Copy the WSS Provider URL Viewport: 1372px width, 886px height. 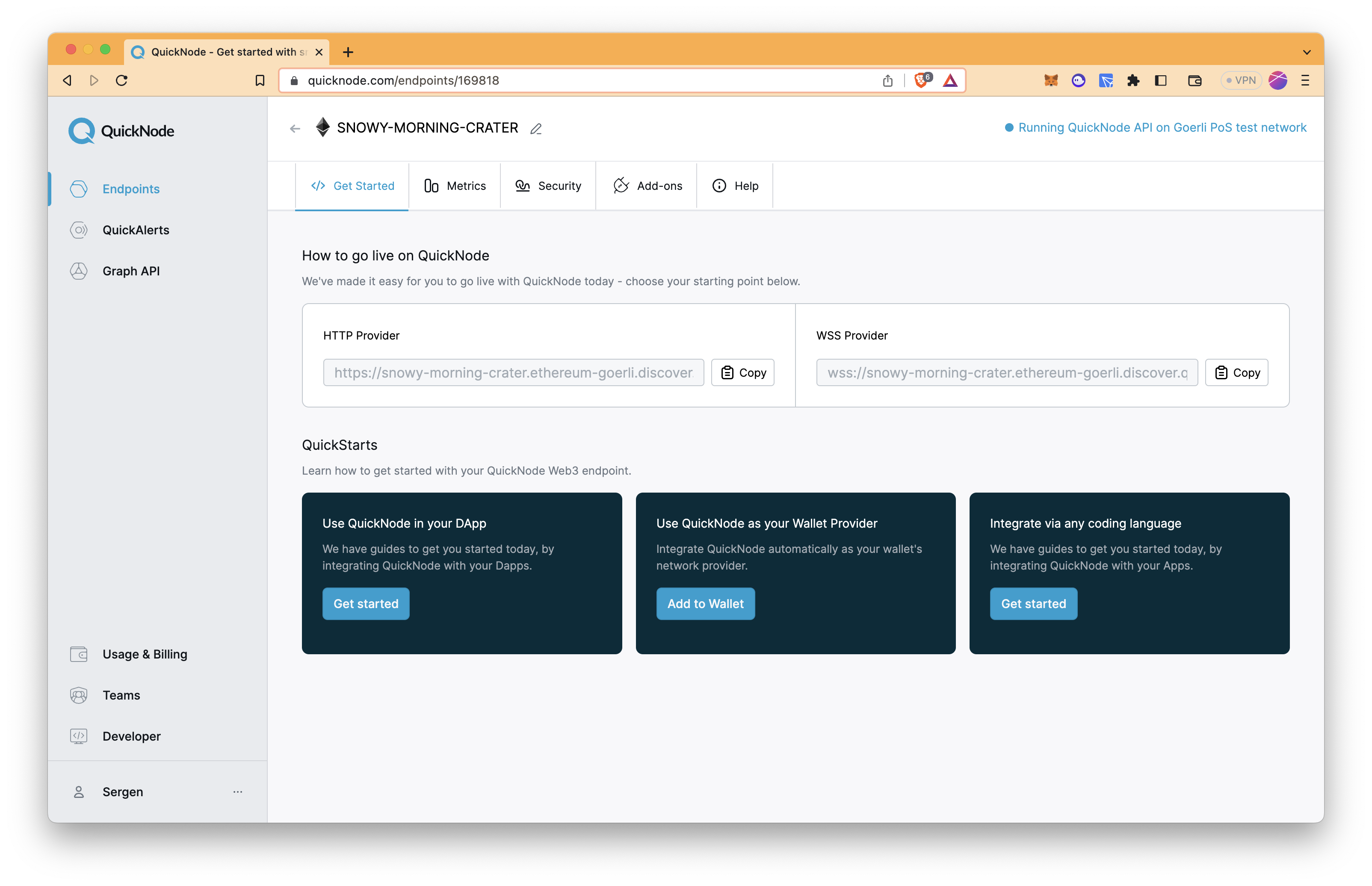(x=1236, y=372)
